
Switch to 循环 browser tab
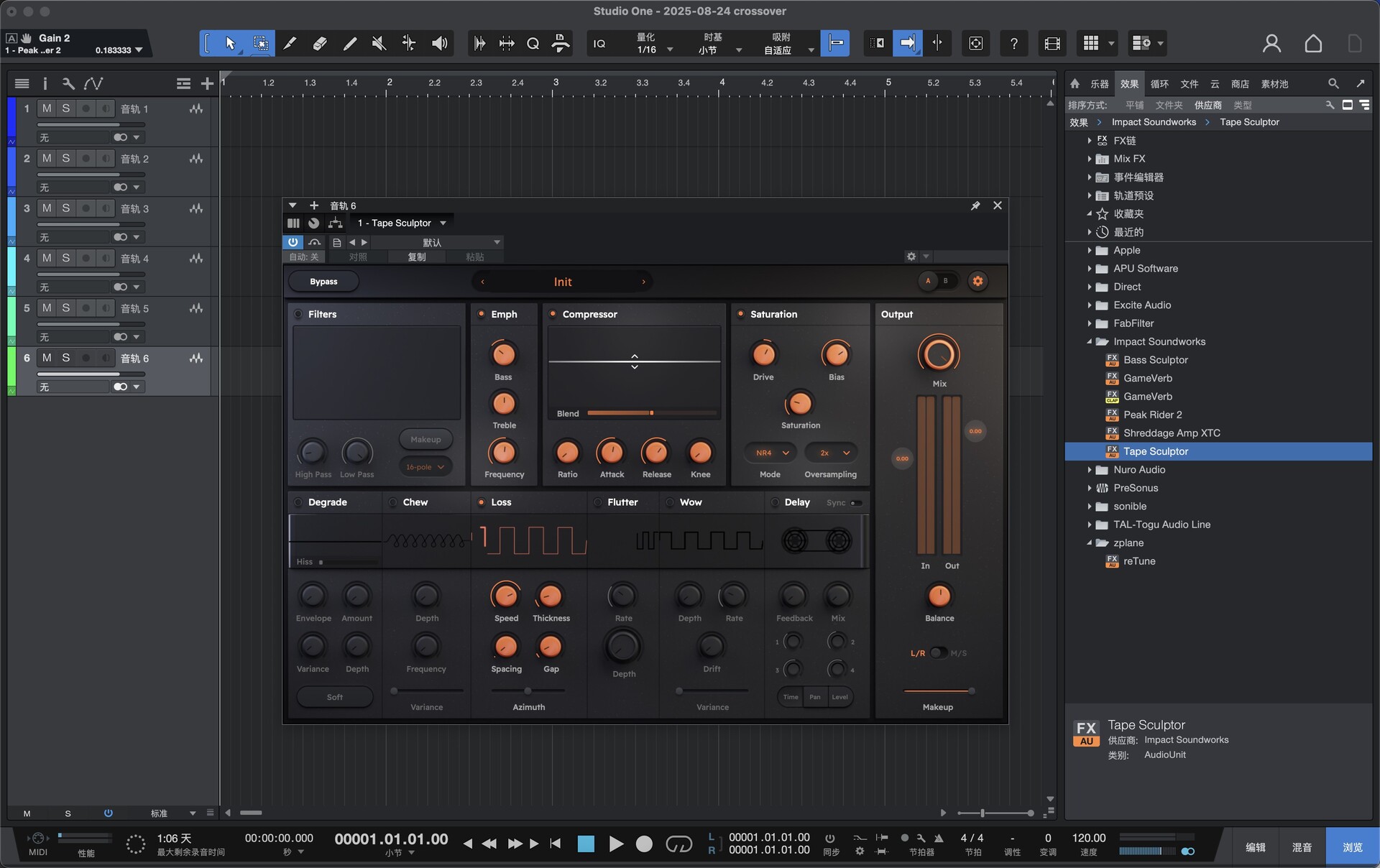(1159, 84)
